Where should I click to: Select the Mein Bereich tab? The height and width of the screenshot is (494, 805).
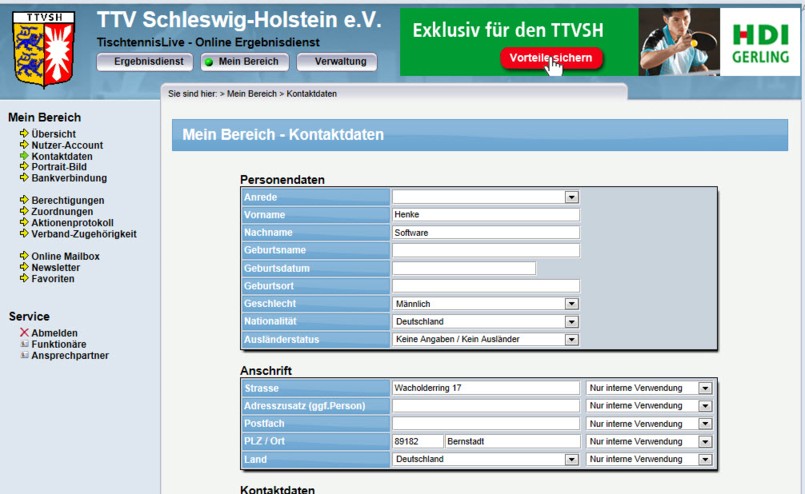pyautogui.click(x=245, y=62)
